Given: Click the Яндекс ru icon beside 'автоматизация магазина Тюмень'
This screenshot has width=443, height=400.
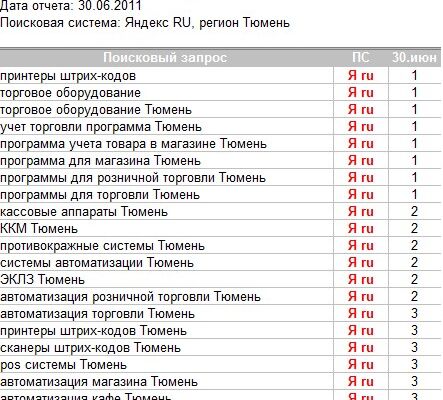Looking at the screenshot, I should (x=361, y=381).
